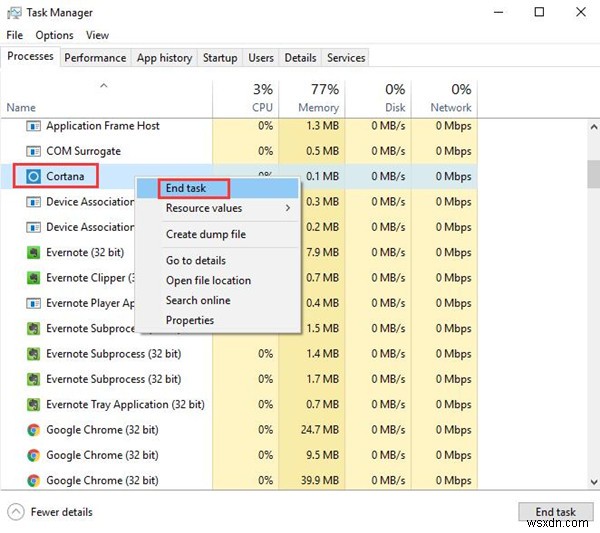This screenshot has height=533, width=600.
Task: Click the 39.9 MB memory value
Action: tap(320, 481)
